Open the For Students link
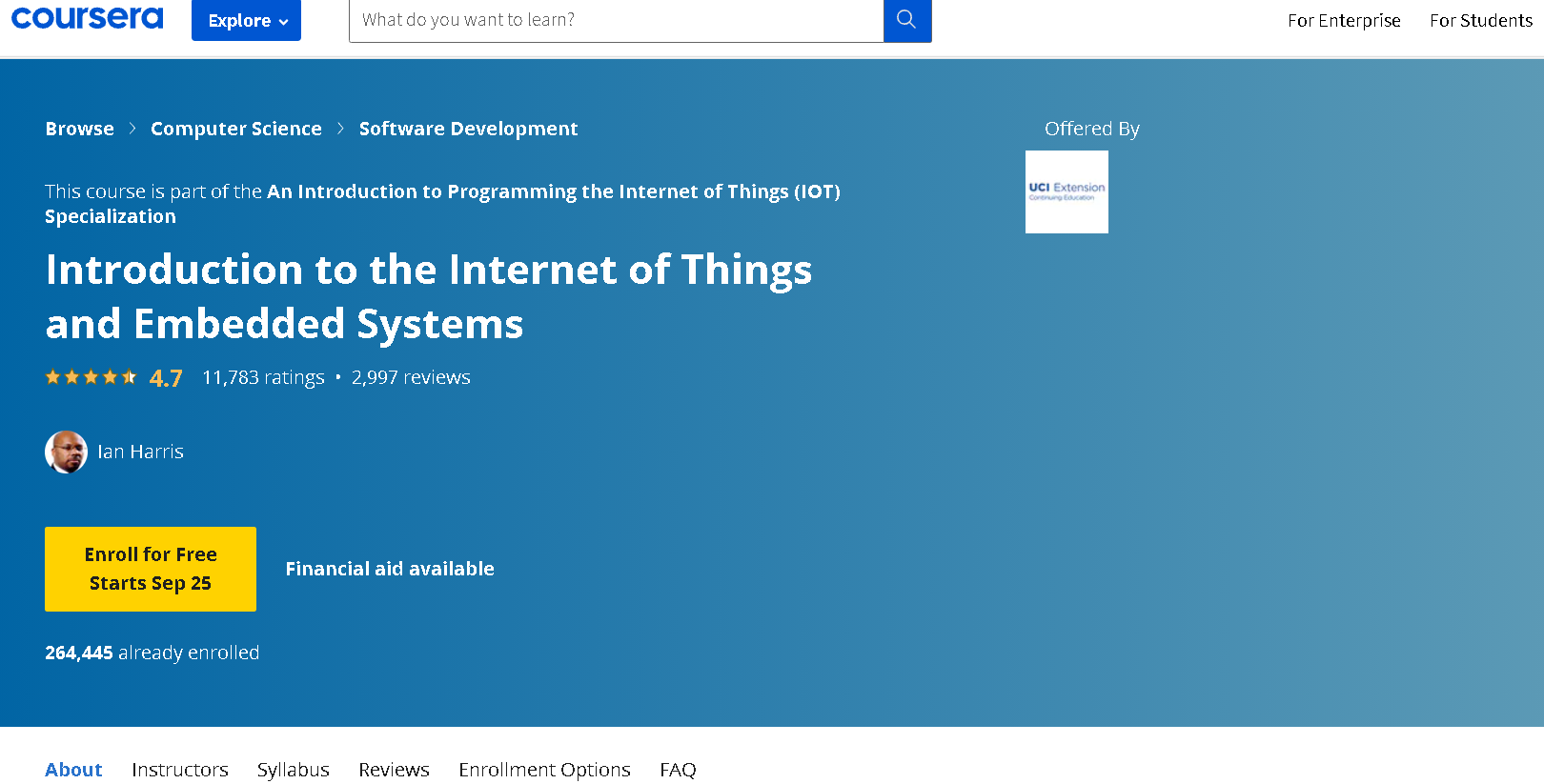1544x784 pixels. click(1481, 20)
